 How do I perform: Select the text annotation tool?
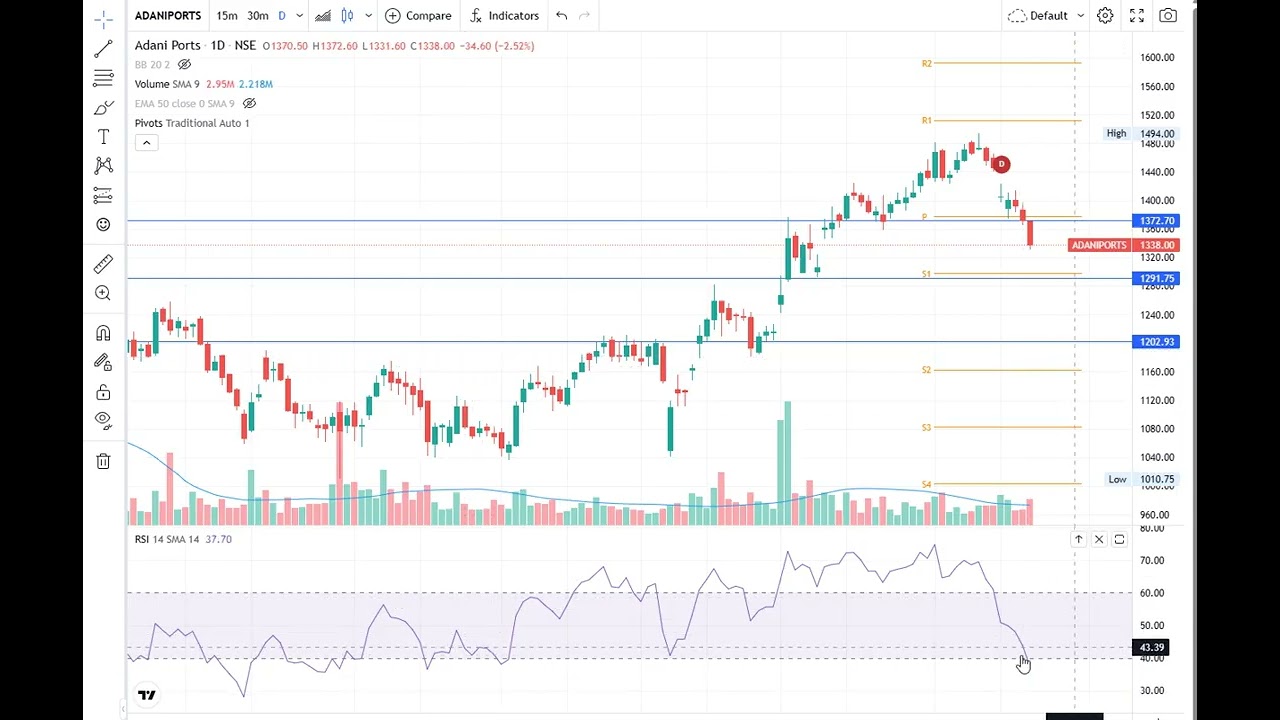tap(103, 137)
